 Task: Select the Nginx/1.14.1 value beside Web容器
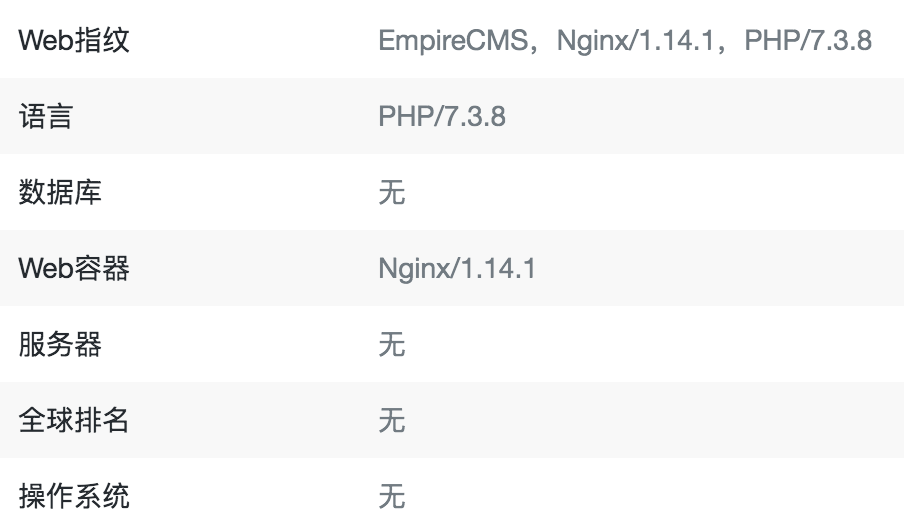[457, 269]
